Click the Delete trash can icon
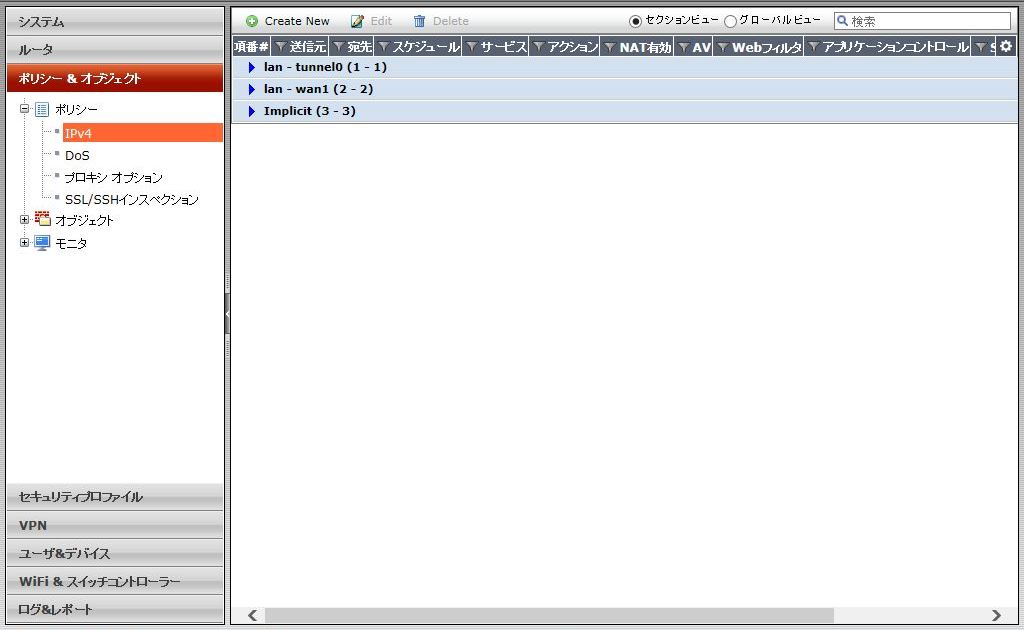Image resolution: width=1024 pixels, height=630 pixels. point(419,22)
